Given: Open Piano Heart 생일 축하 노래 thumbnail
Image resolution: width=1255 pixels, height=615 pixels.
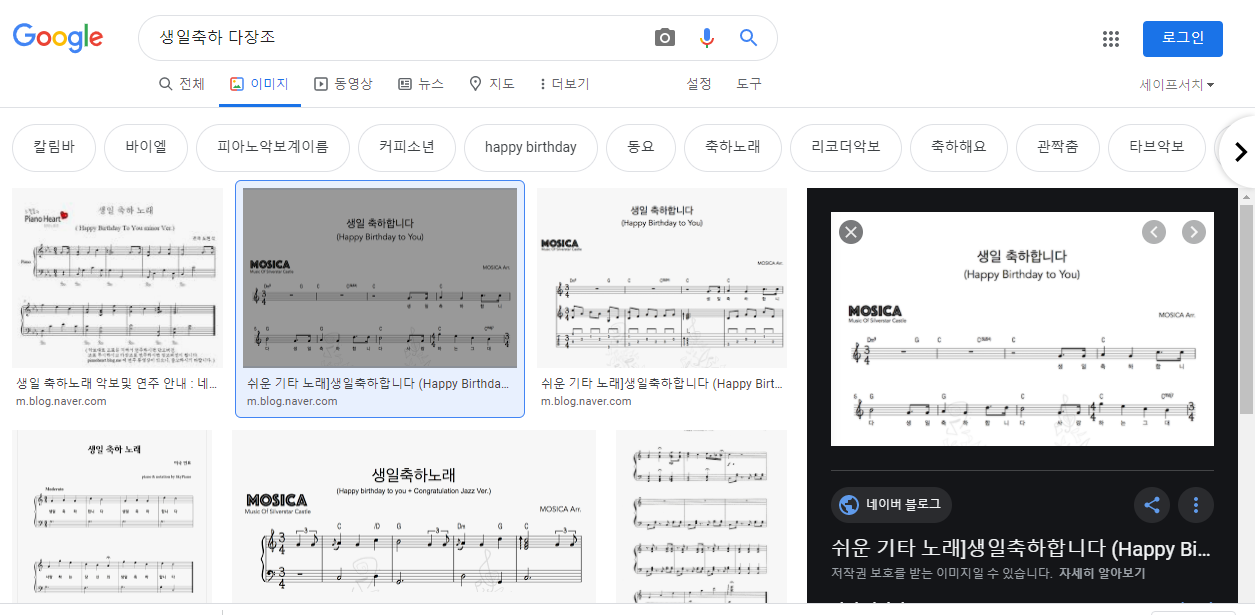Looking at the screenshot, I should pyautogui.click(x=117, y=278).
